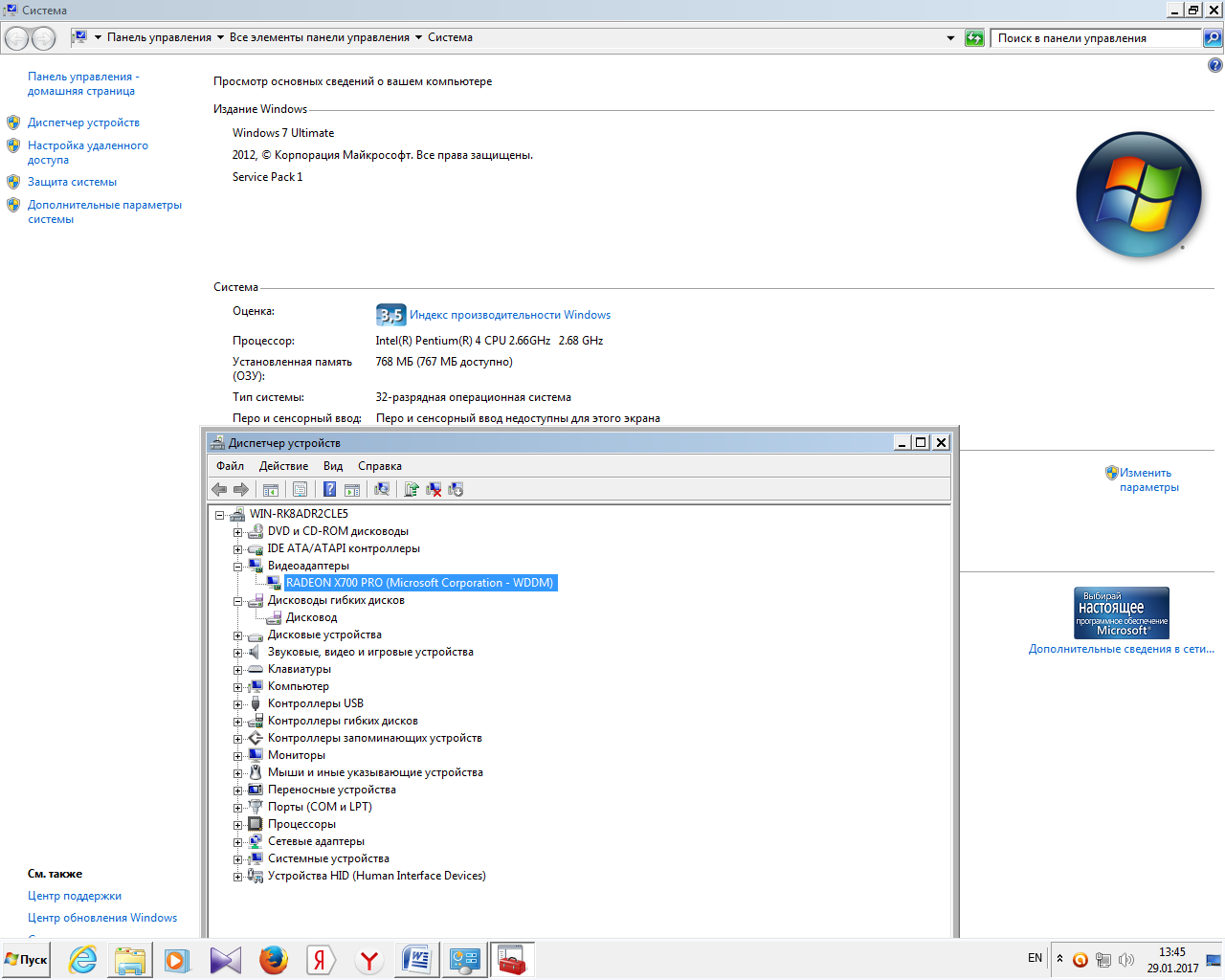The width and height of the screenshot is (1225, 980).
Task: Click the red toolbox Device Manager taskbar icon
Action: (512, 960)
